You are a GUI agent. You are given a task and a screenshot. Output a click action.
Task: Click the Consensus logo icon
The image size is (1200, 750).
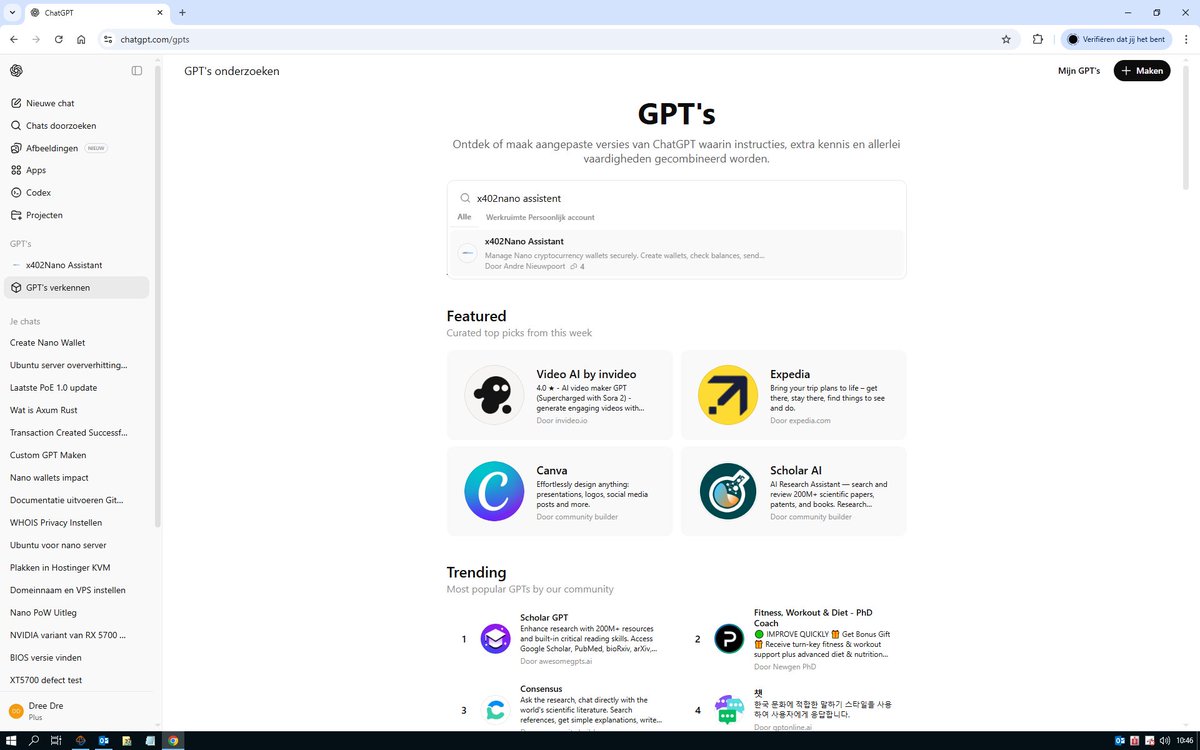[495, 710]
